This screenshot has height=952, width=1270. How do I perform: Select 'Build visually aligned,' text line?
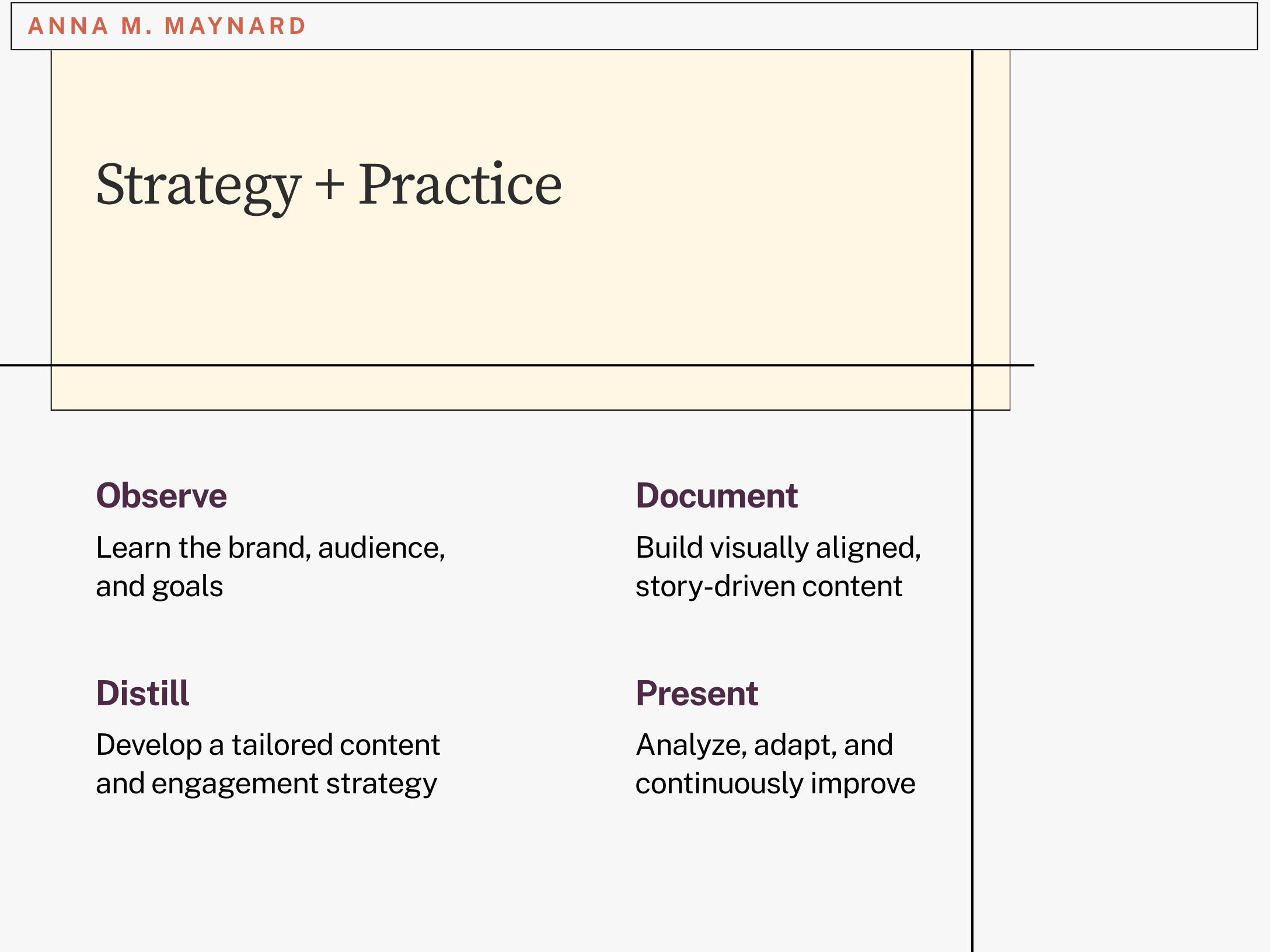[x=778, y=548]
